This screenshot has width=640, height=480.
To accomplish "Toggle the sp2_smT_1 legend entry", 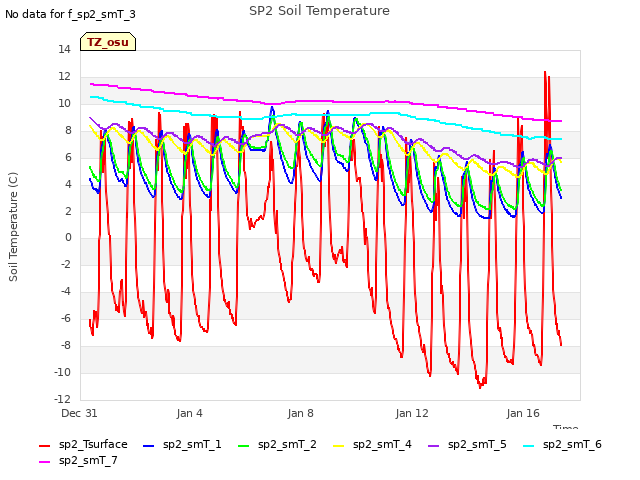I will [x=182, y=444].
